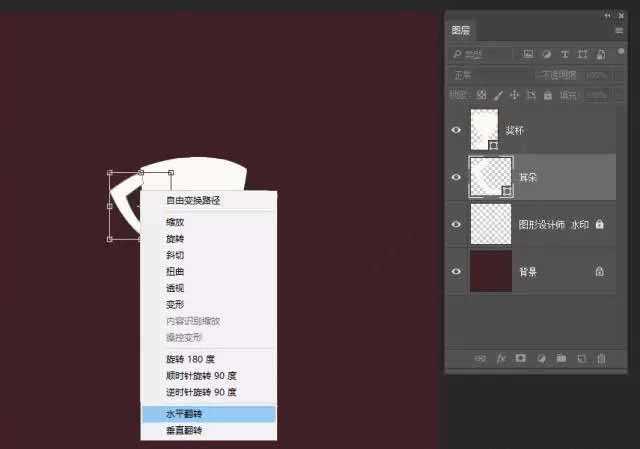Click lock icon on 背景 layer
Image resolution: width=640 pixels, height=449 pixels.
click(x=599, y=271)
